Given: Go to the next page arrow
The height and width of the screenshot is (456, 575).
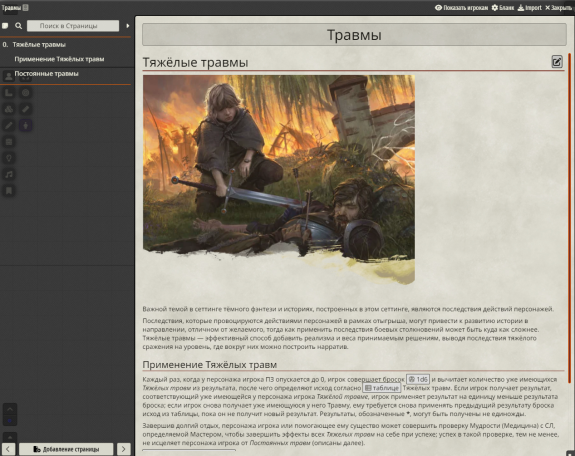Looking at the screenshot, I should 124,449.
